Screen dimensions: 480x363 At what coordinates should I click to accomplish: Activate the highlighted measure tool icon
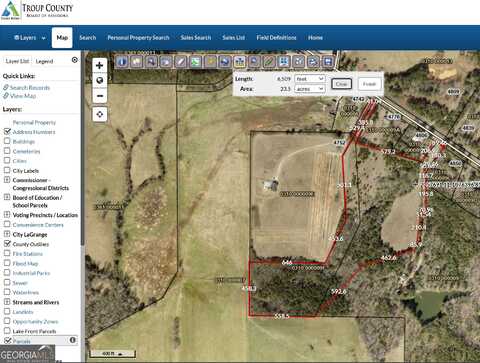pos(240,62)
